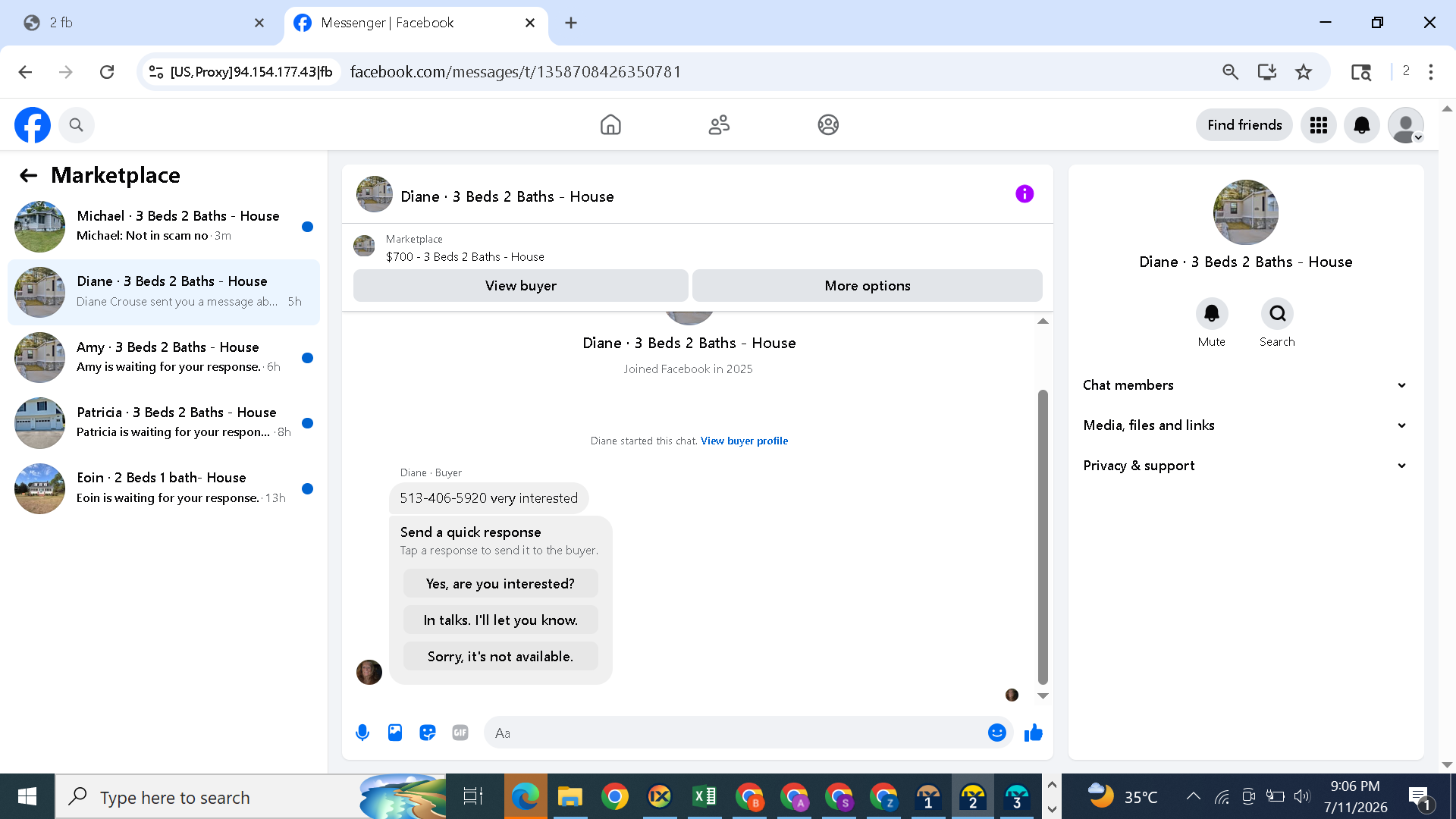Expand the Privacy & support section
Image resolution: width=1456 pixels, height=819 pixels.
coord(1245,466)
